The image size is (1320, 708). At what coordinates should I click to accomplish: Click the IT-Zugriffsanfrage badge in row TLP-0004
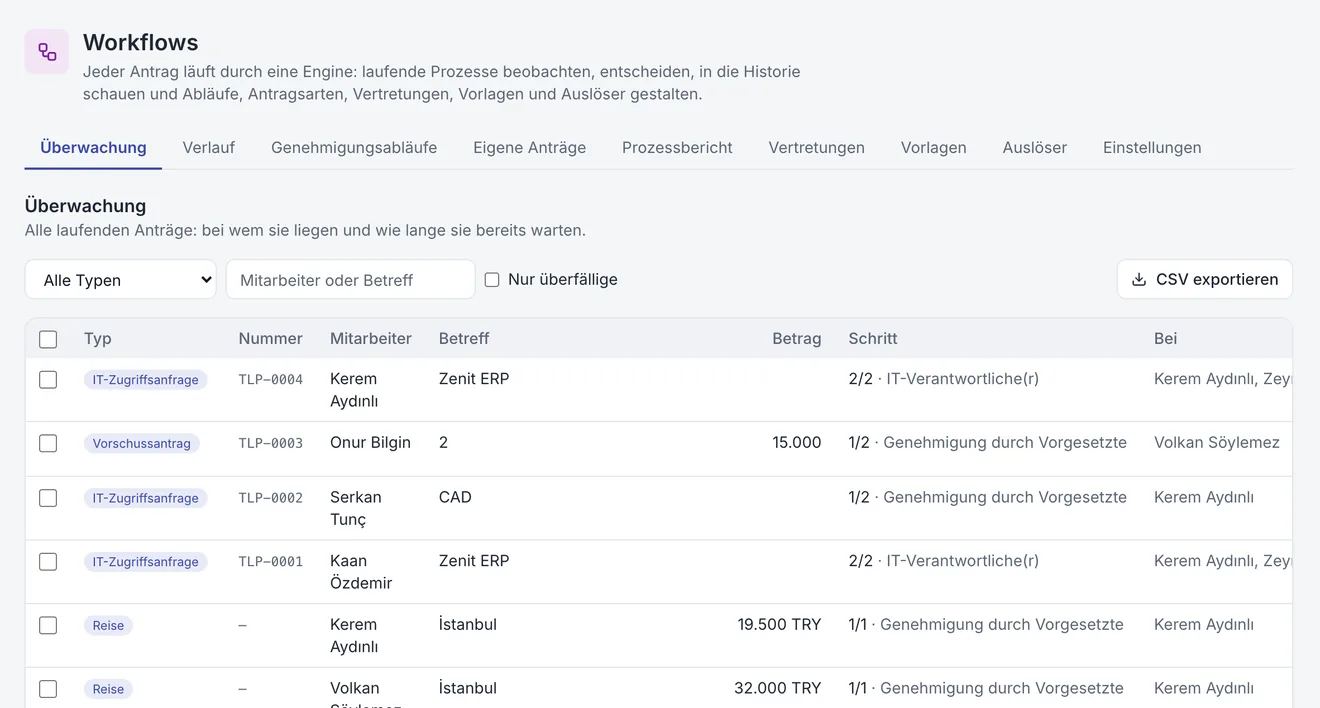pos(146,380)
